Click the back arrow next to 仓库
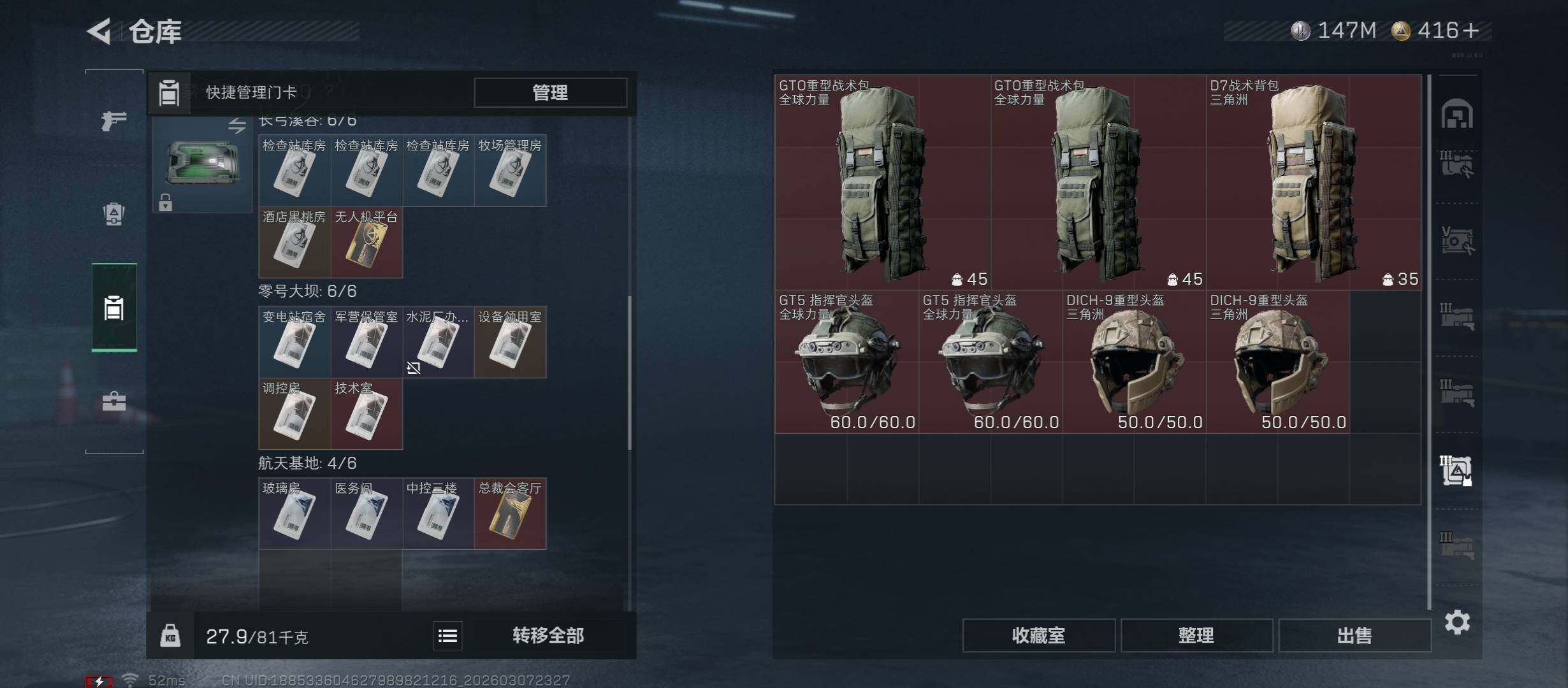 (99, 31)
